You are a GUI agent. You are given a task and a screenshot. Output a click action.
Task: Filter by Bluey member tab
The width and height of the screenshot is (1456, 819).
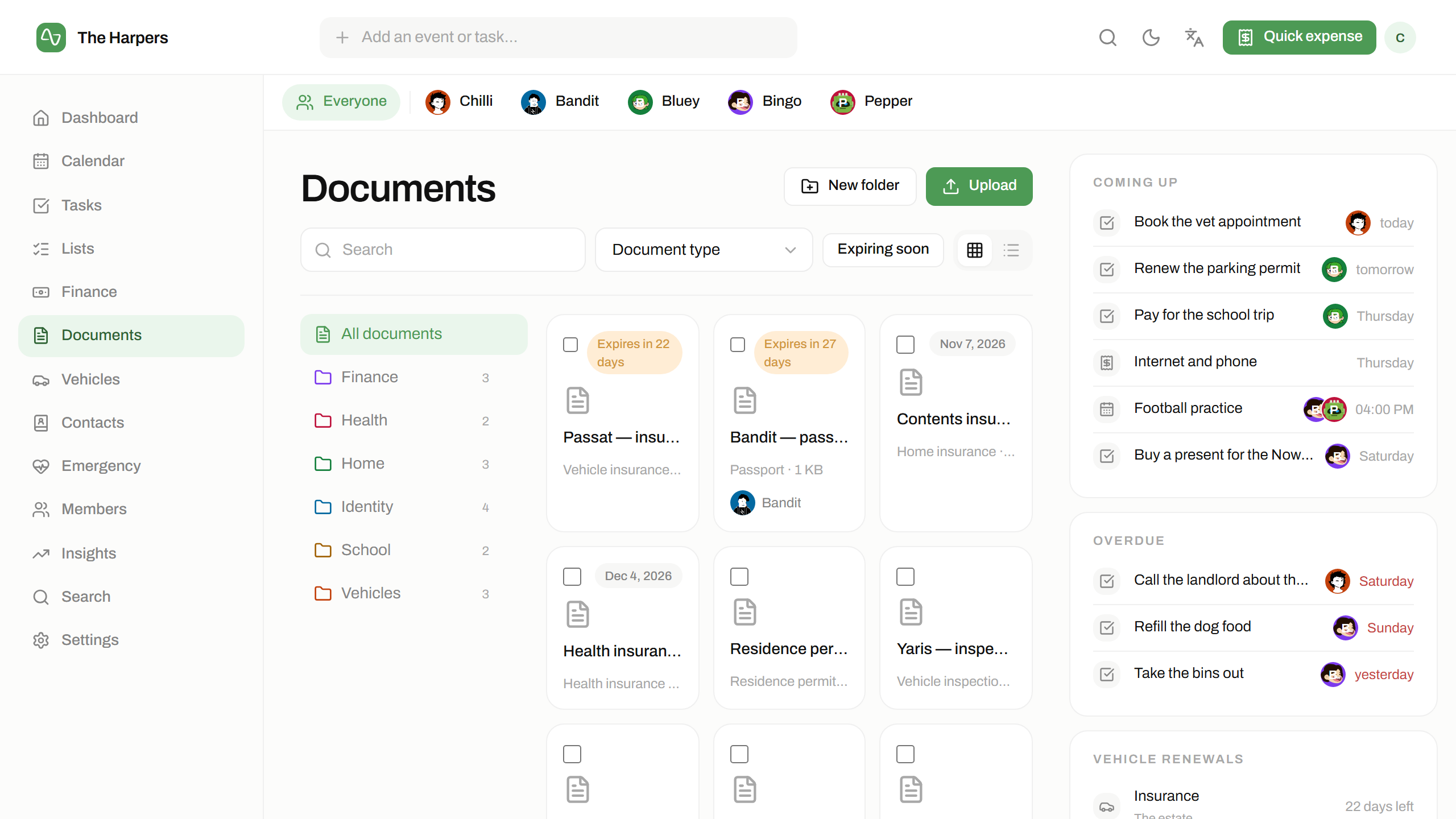coord(664,102)
